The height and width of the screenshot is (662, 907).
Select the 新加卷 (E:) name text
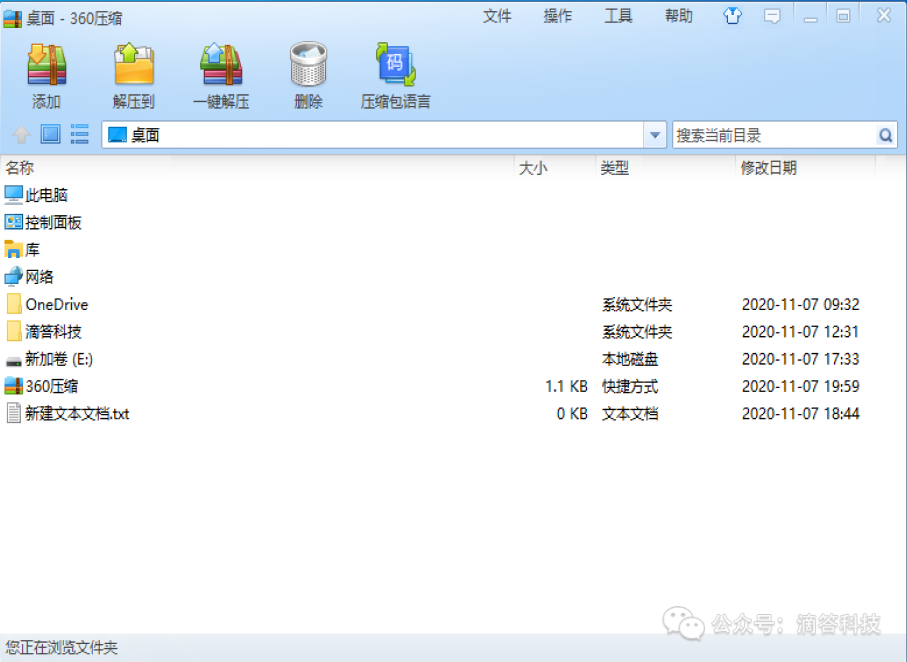click(58, 359)
